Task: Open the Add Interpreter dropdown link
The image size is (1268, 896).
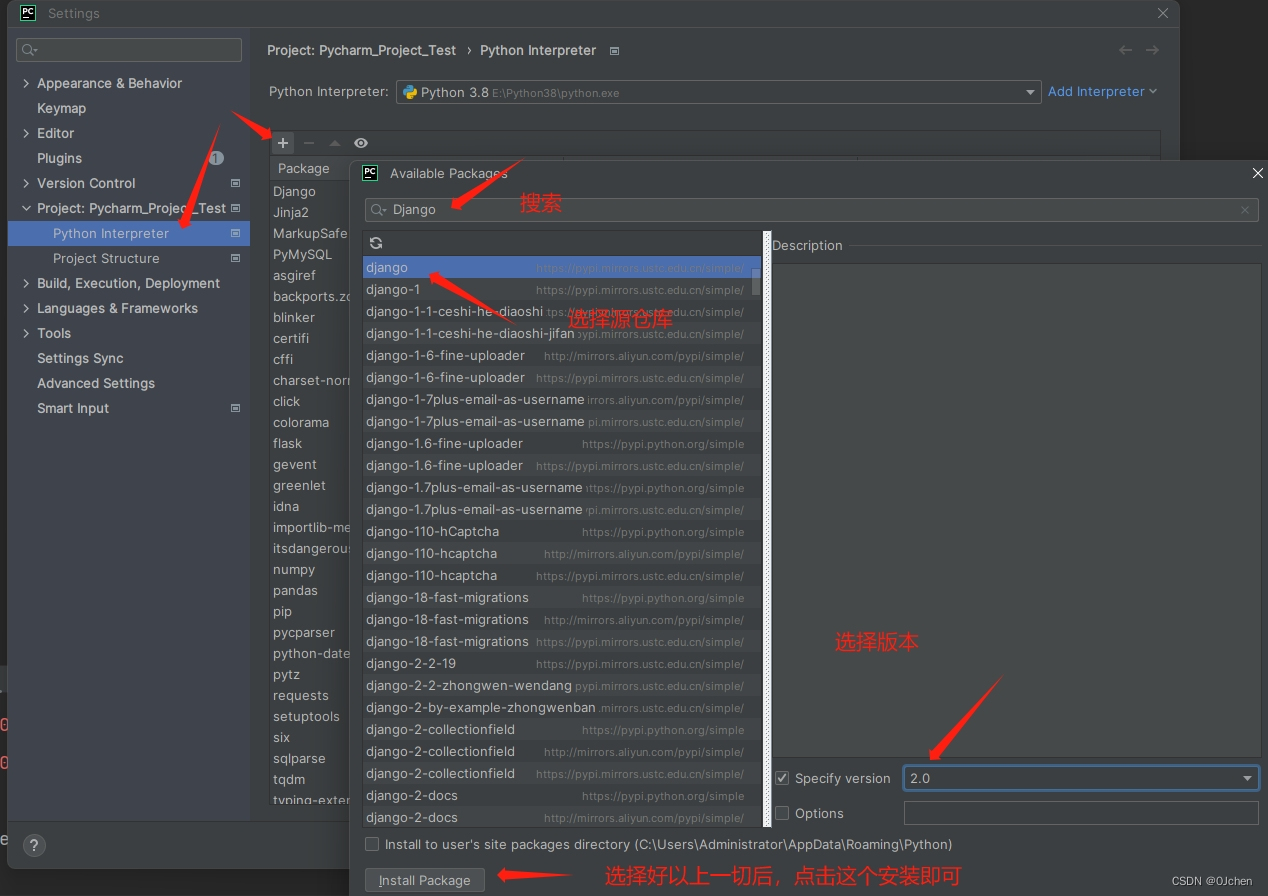Action: pyautogui.click(x=1102, y=91)
